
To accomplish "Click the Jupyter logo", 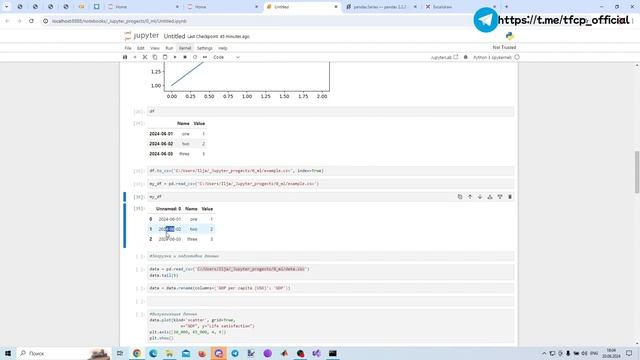I will 141,36.
